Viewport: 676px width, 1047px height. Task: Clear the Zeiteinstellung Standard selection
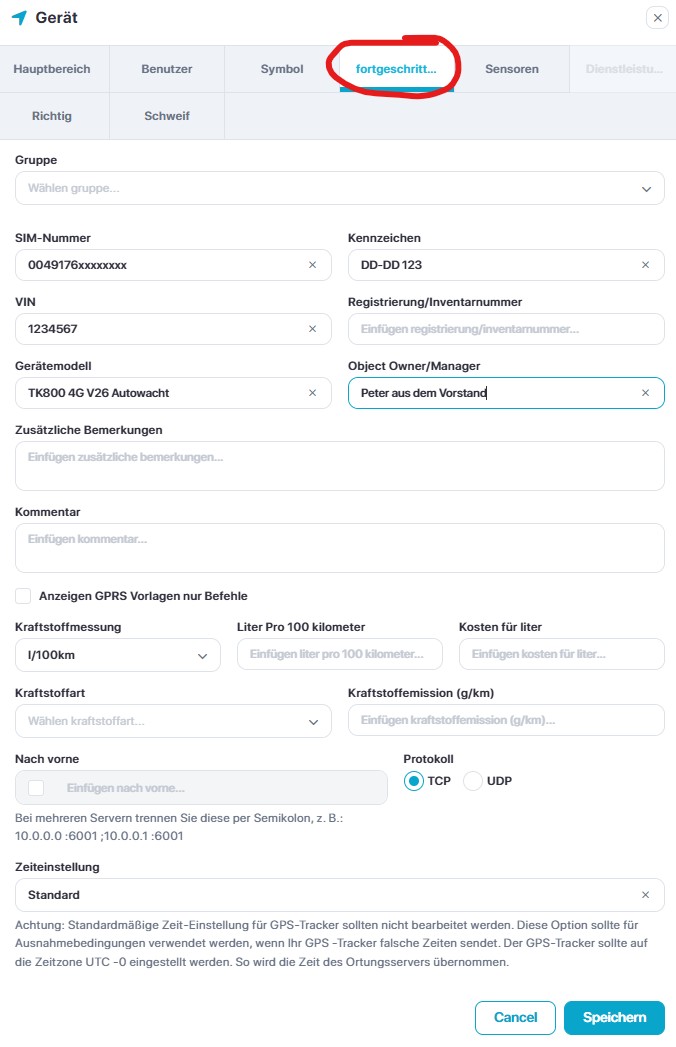[645, 895]
